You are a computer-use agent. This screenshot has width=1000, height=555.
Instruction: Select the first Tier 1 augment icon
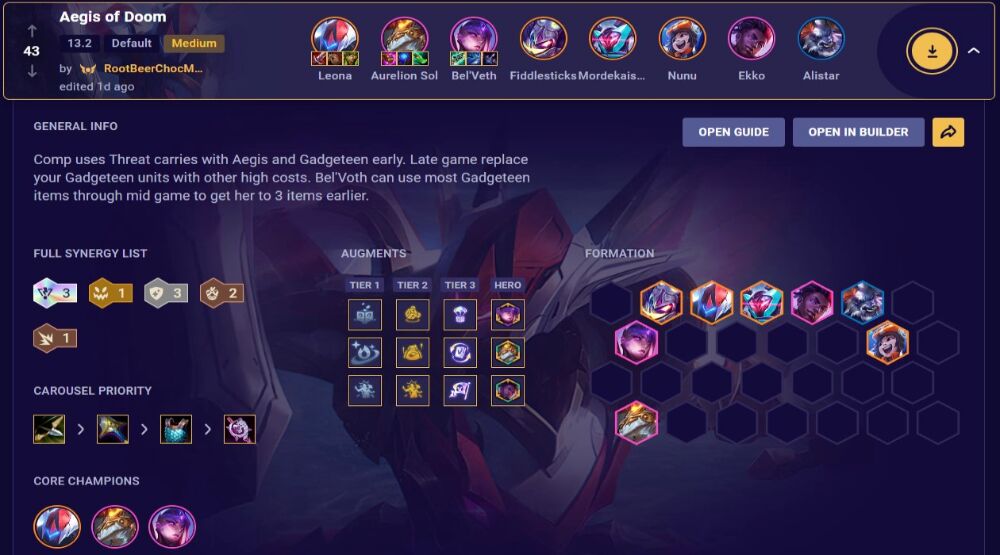point(365,314)
